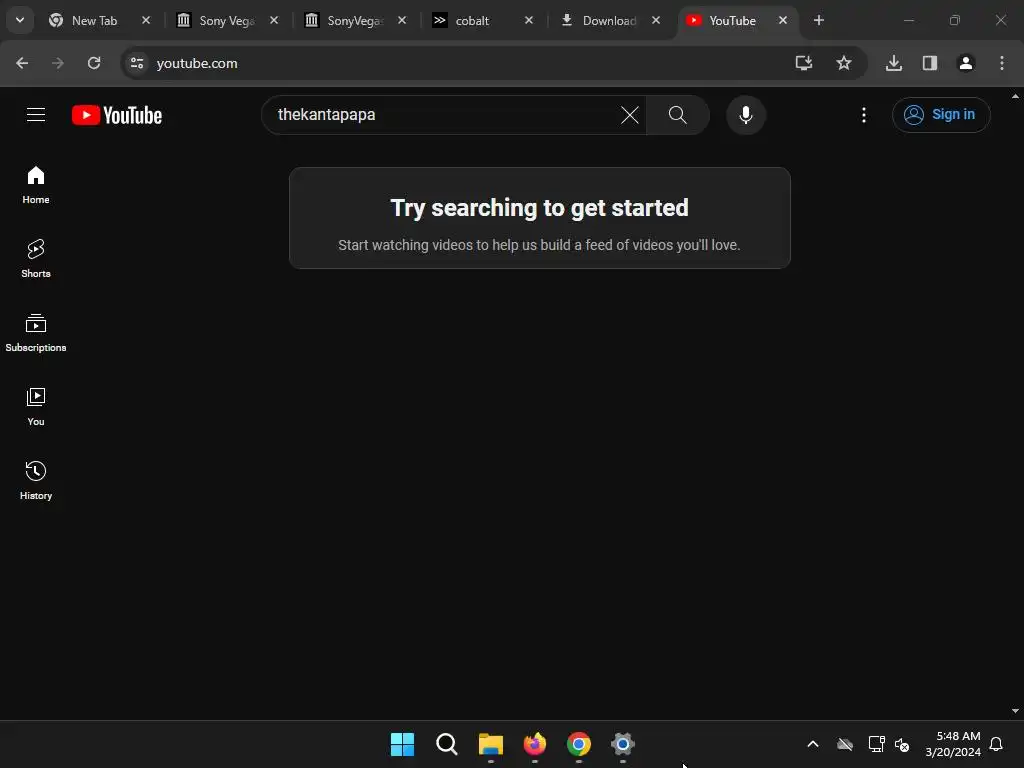Go back with the browser back arrow
The height and width of the screenshot is (768, 1024).
click(22, 63)
